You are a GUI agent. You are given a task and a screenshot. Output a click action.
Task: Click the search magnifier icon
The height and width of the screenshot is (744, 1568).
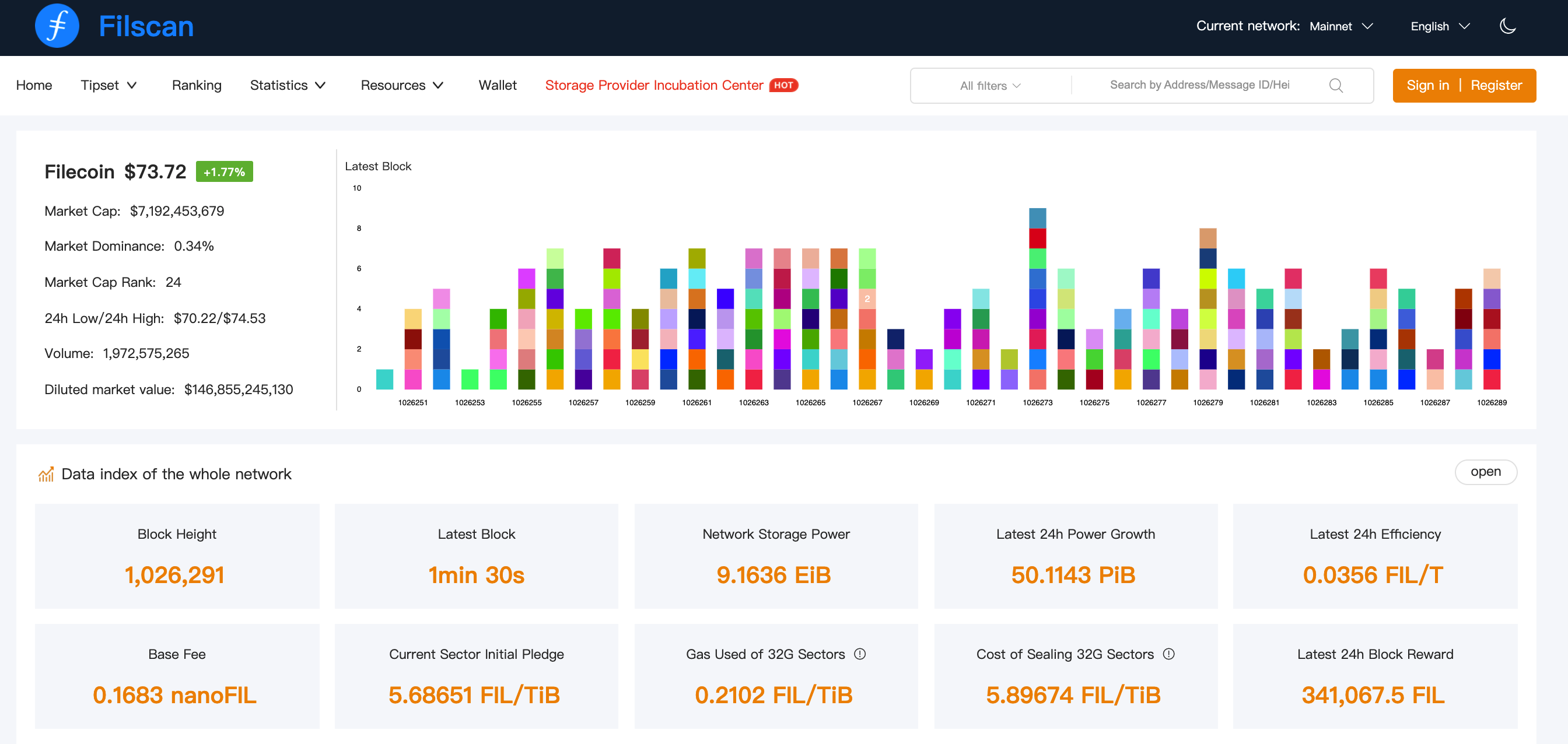(x=1335, y=86)
